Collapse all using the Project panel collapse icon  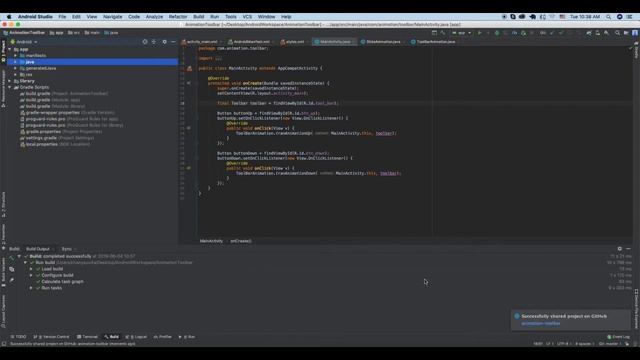coord(154,42)
